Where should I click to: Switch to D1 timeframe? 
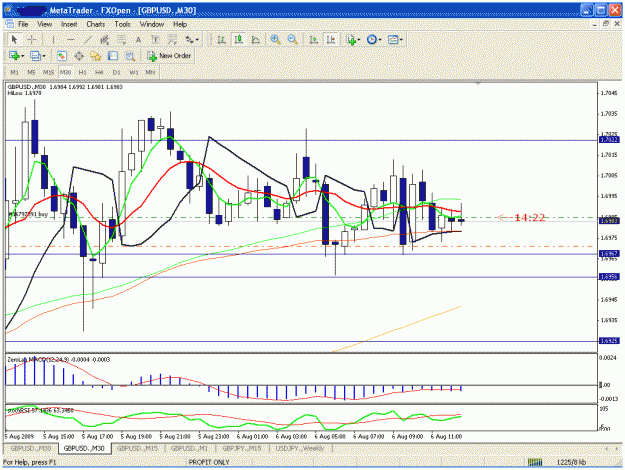click(116, 73)
